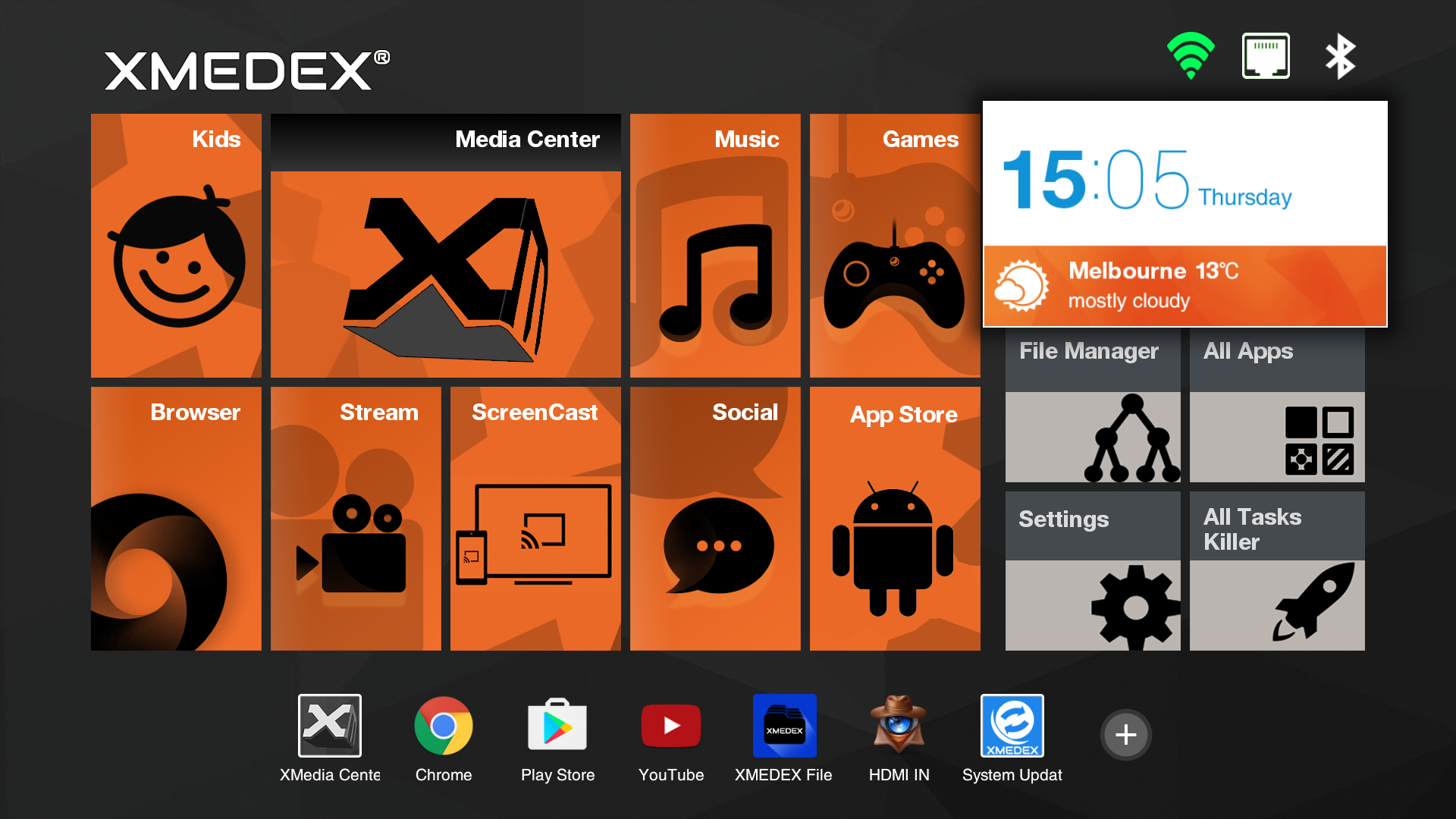Screen dimensions: 1456x819
Task: Add a new shortcut with the plus button
Action: [1125, 735]
